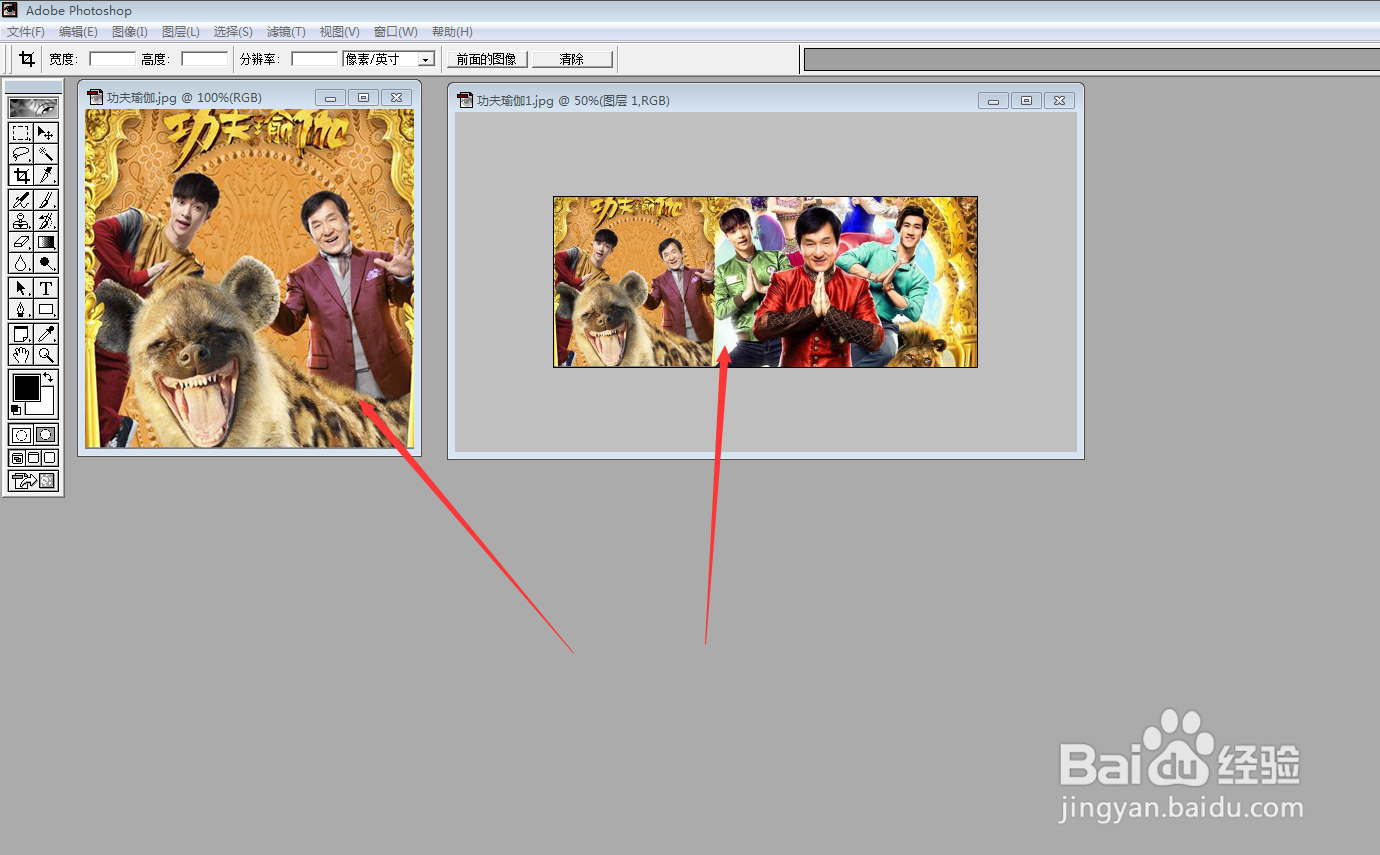Select the Rectangle shape tool
Viewport: 1380px width, 855px height.
[x=46, y=309]
